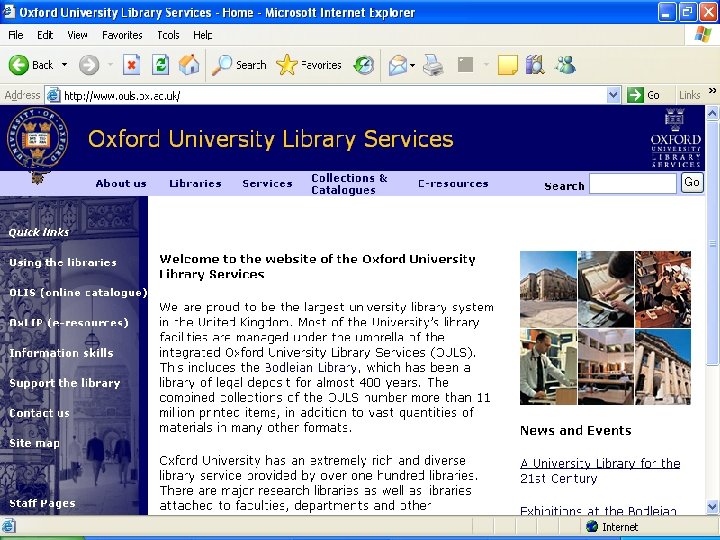Open the History clock icon

click(x=364, y=65)
